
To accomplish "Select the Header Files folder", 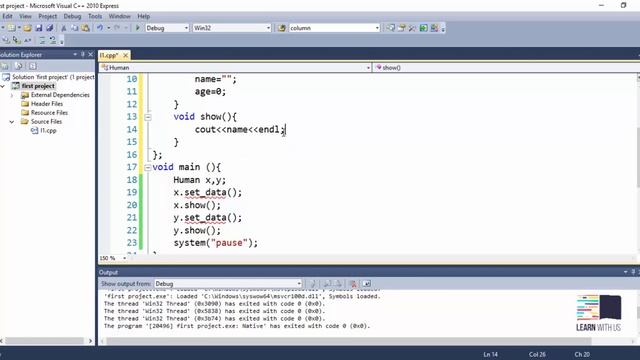I will (47, 104).
